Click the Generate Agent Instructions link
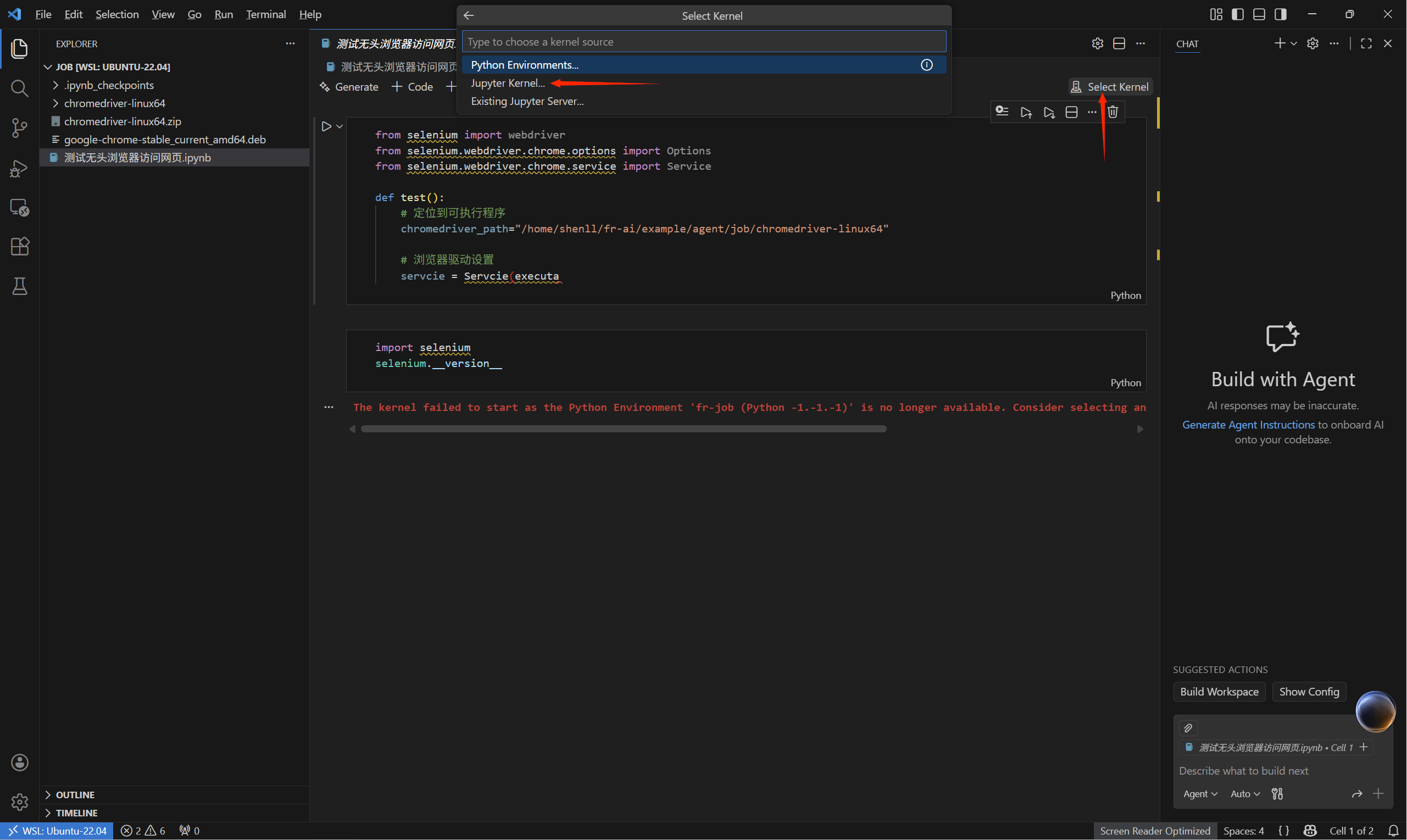Viewport: 1407px width, 840px height. pyautogui.click(x=1248, y=425)
